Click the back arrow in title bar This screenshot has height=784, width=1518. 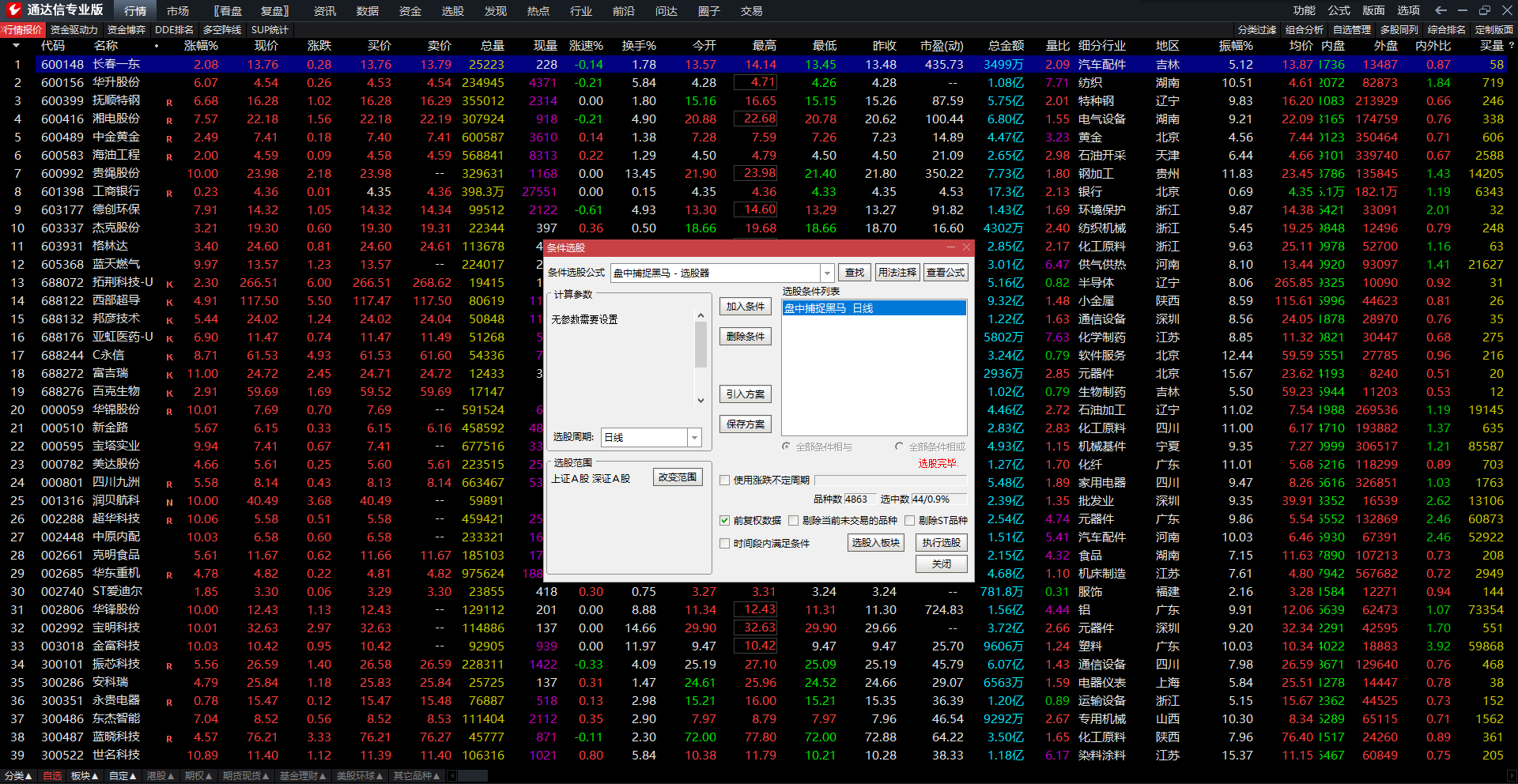[x=1441, y=10]
